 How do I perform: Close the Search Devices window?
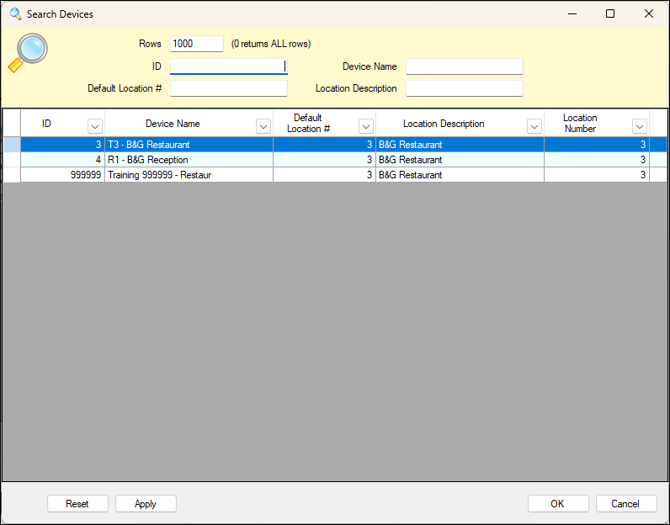(649, 14)
